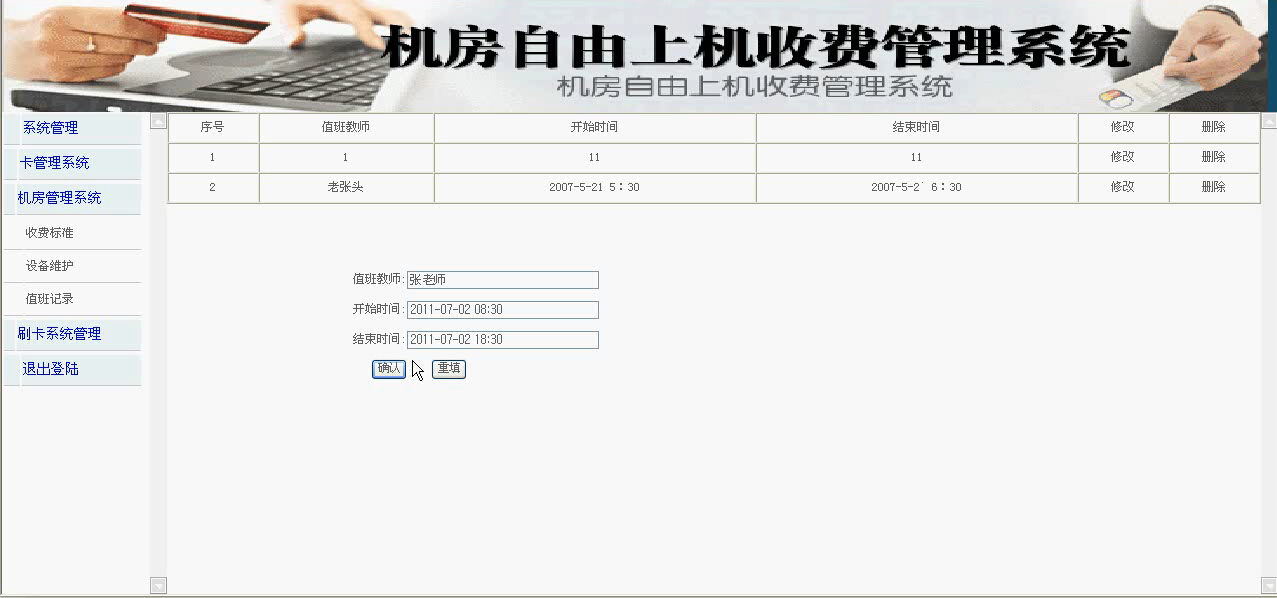Click the 序号 column header
1277x598 pixels.
[x=213, y=128]
